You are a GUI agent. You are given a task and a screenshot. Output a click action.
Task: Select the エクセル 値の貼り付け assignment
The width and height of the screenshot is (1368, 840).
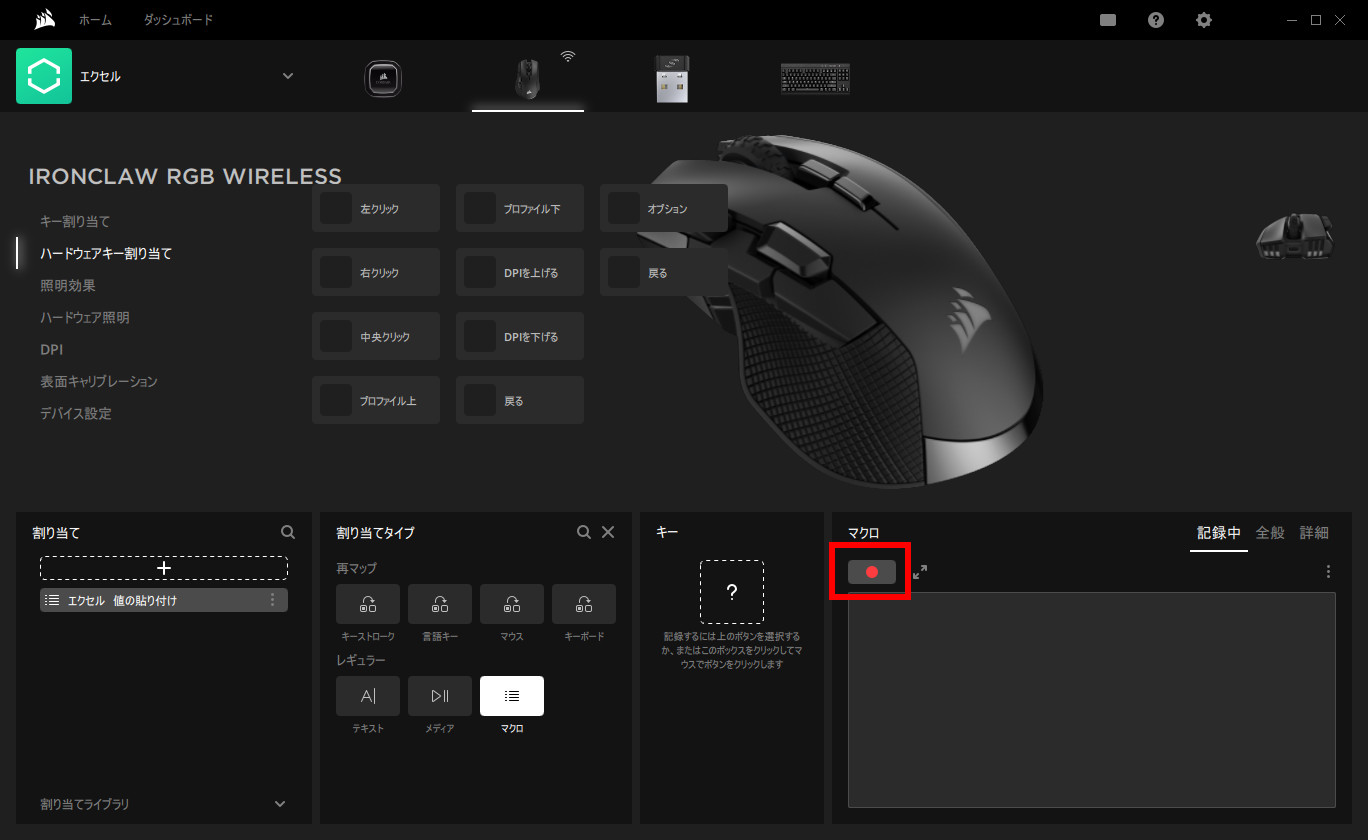point(164,600)
